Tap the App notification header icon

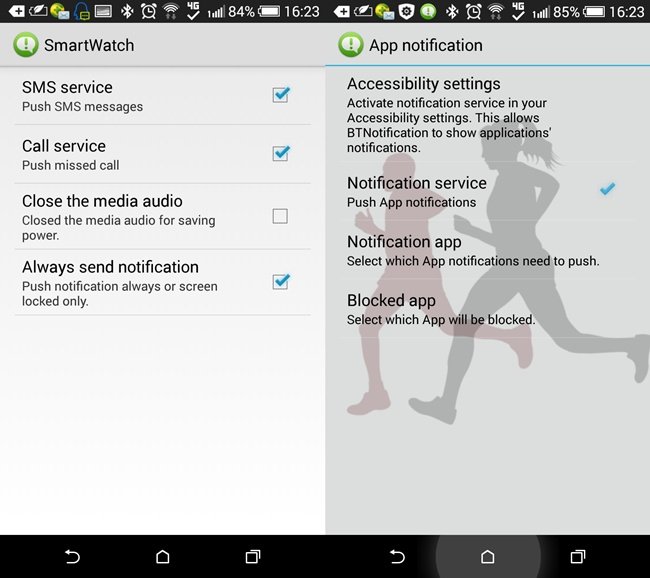click(x=350, y=45)
